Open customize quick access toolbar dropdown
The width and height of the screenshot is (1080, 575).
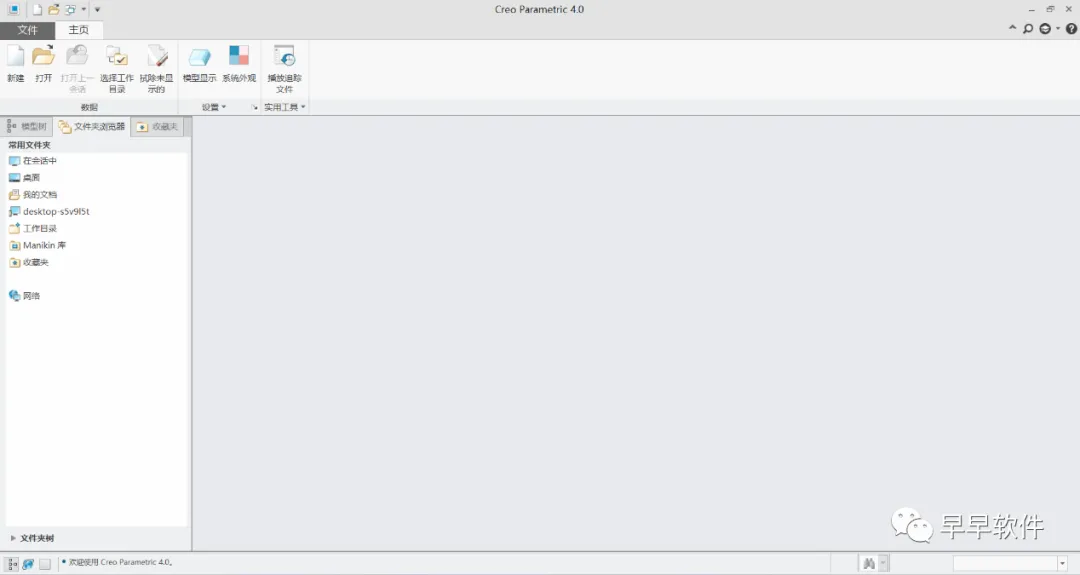point(97,10)
